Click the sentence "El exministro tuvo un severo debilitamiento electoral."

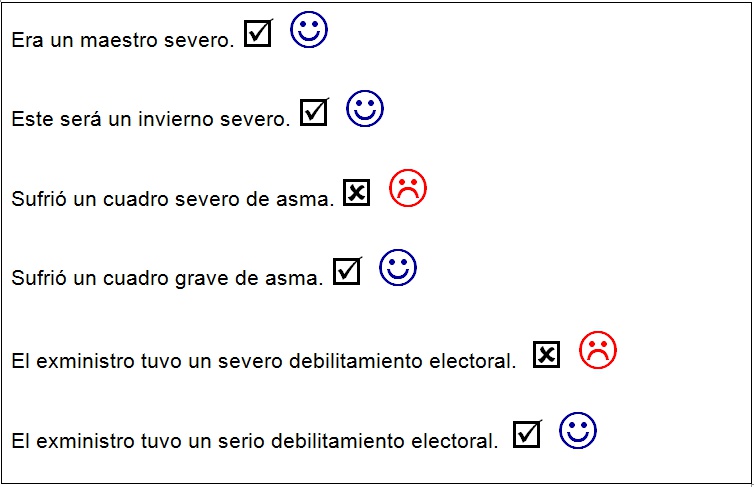(x=264, y=361)
